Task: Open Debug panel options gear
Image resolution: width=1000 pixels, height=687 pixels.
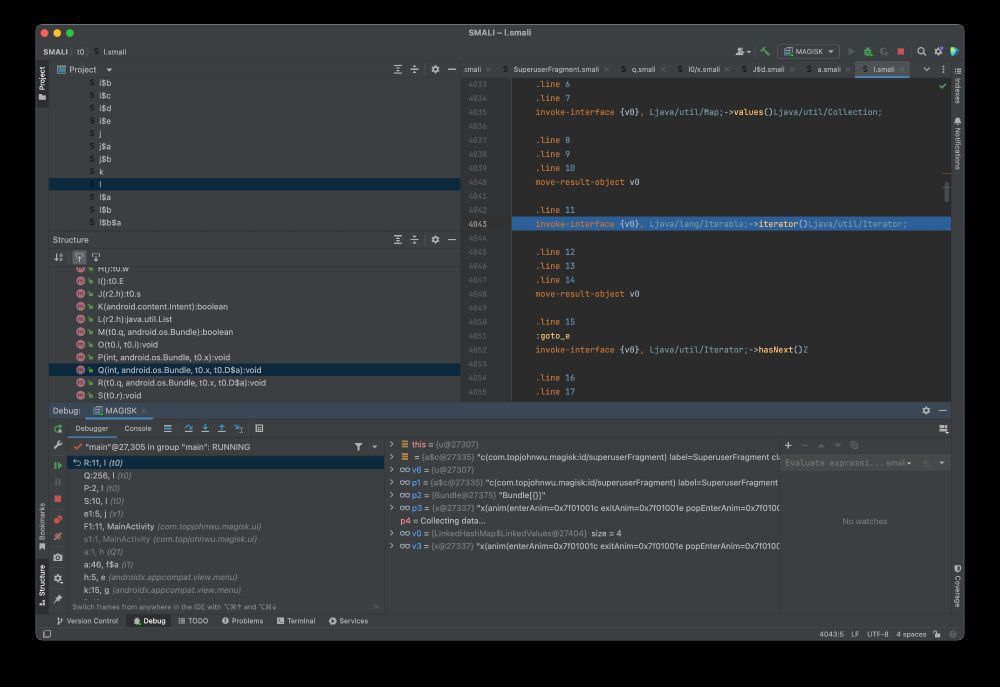Action: click(926, 411)
